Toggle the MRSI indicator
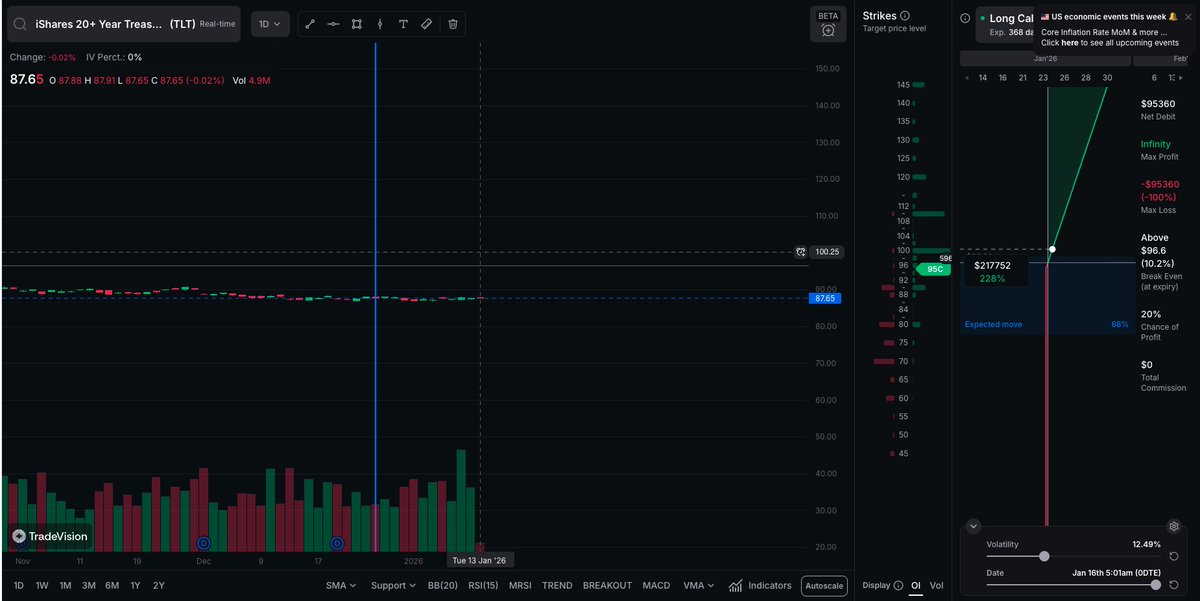Image resolution: width=1200 pixels, height=601 pixels. coord(520,586)
